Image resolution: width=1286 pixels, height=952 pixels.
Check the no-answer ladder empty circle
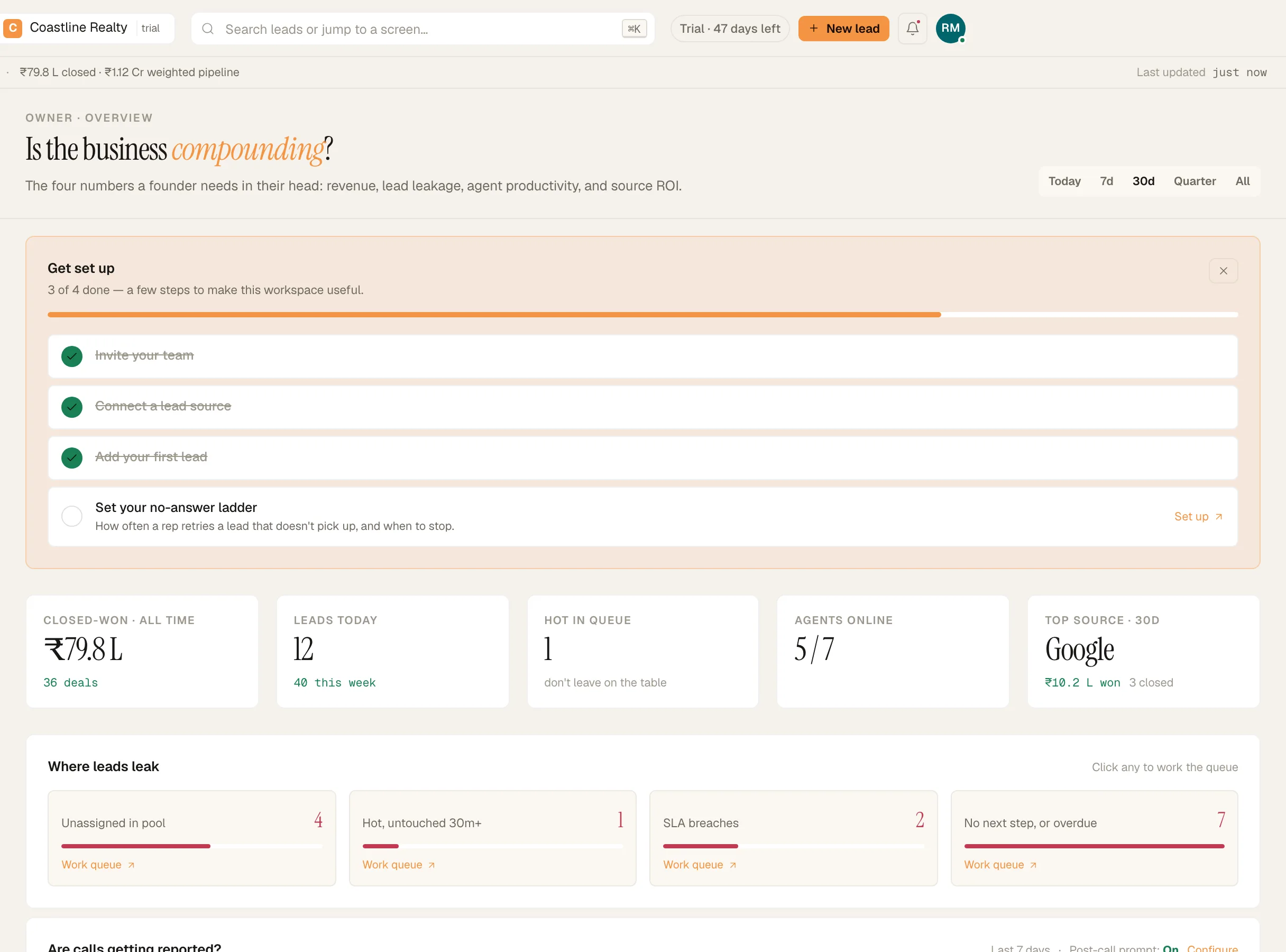[x=72, y=516]
